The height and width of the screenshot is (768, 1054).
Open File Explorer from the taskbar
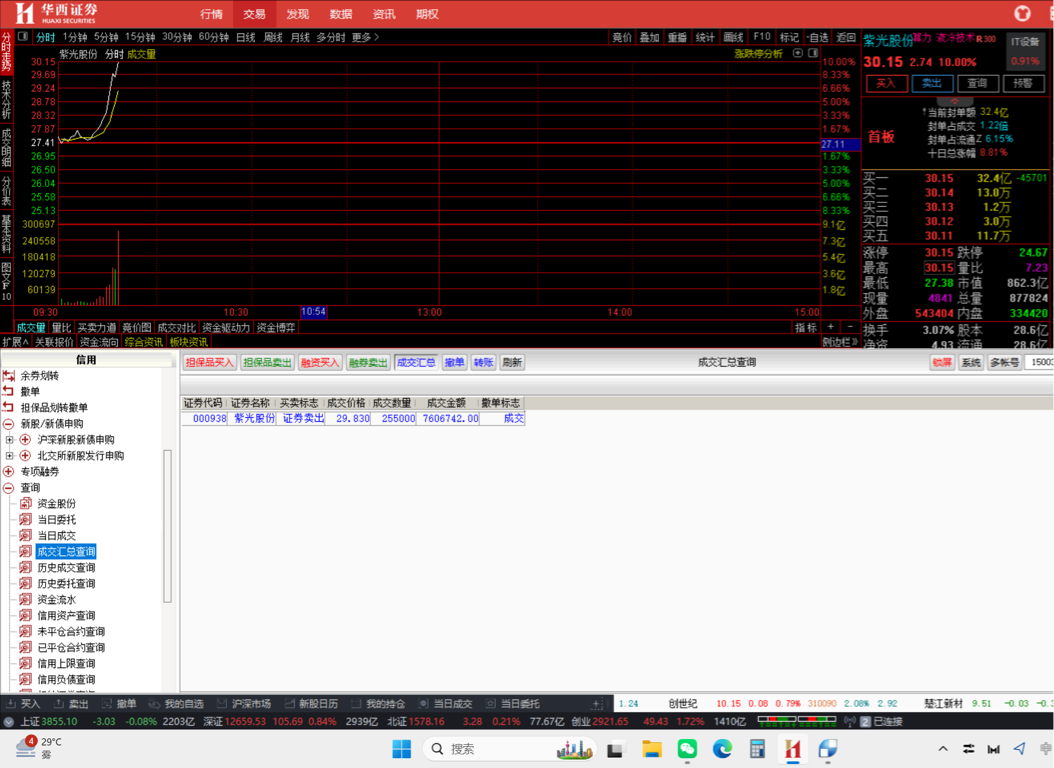(651, 749)
